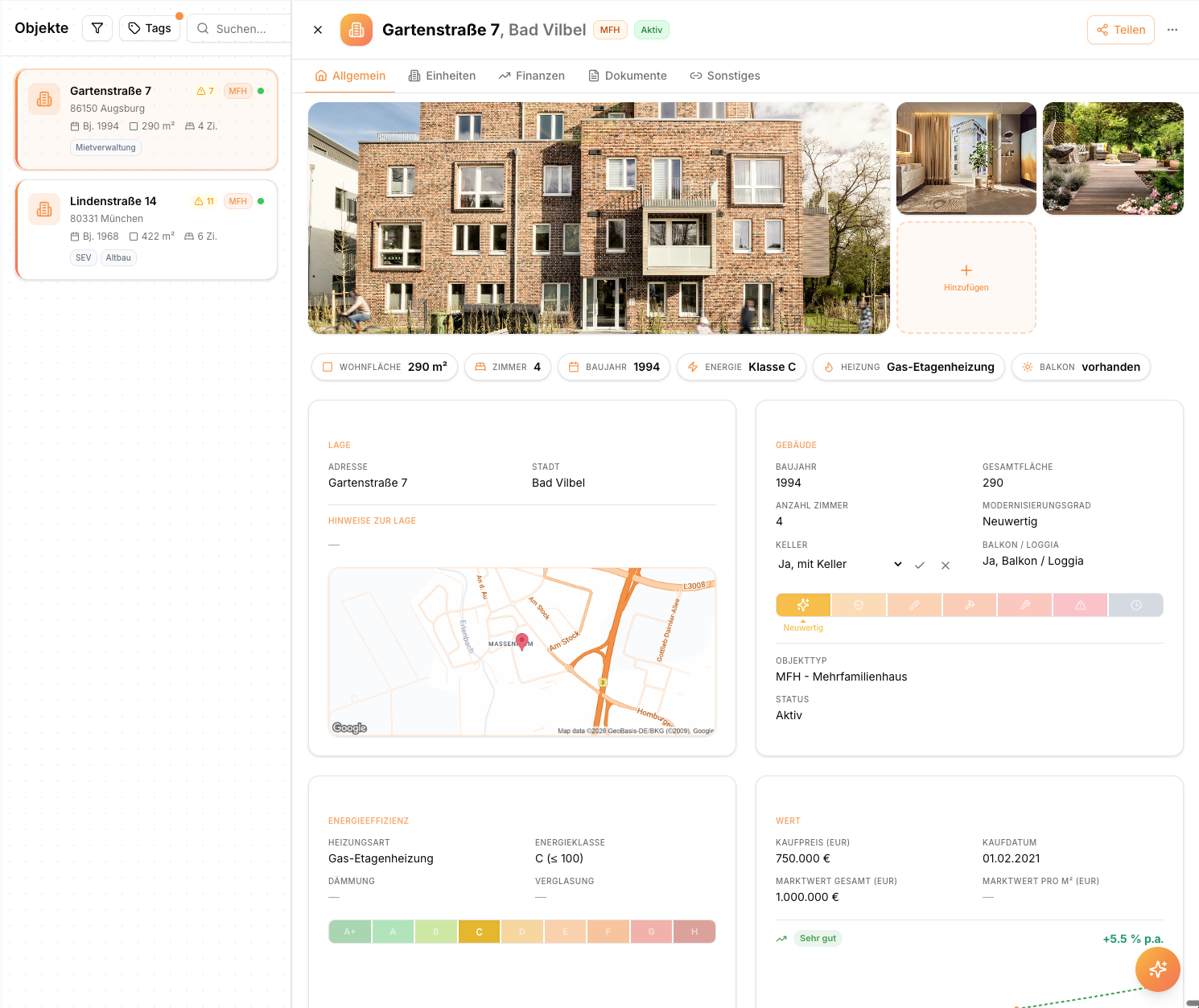
Task: Select energy class C swatch
Action: pos(480,932)
